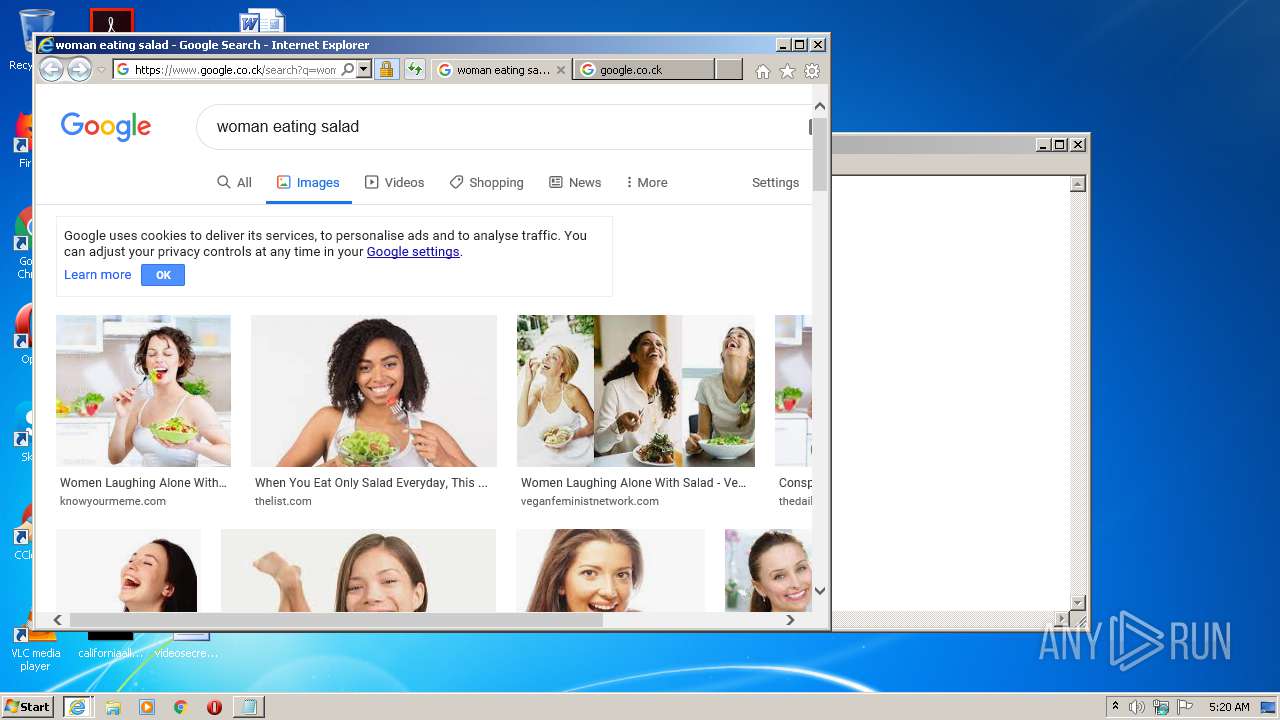Click horizontal scrollbar left arrow
The image size is (1280, 720).
tap(57, 620)
